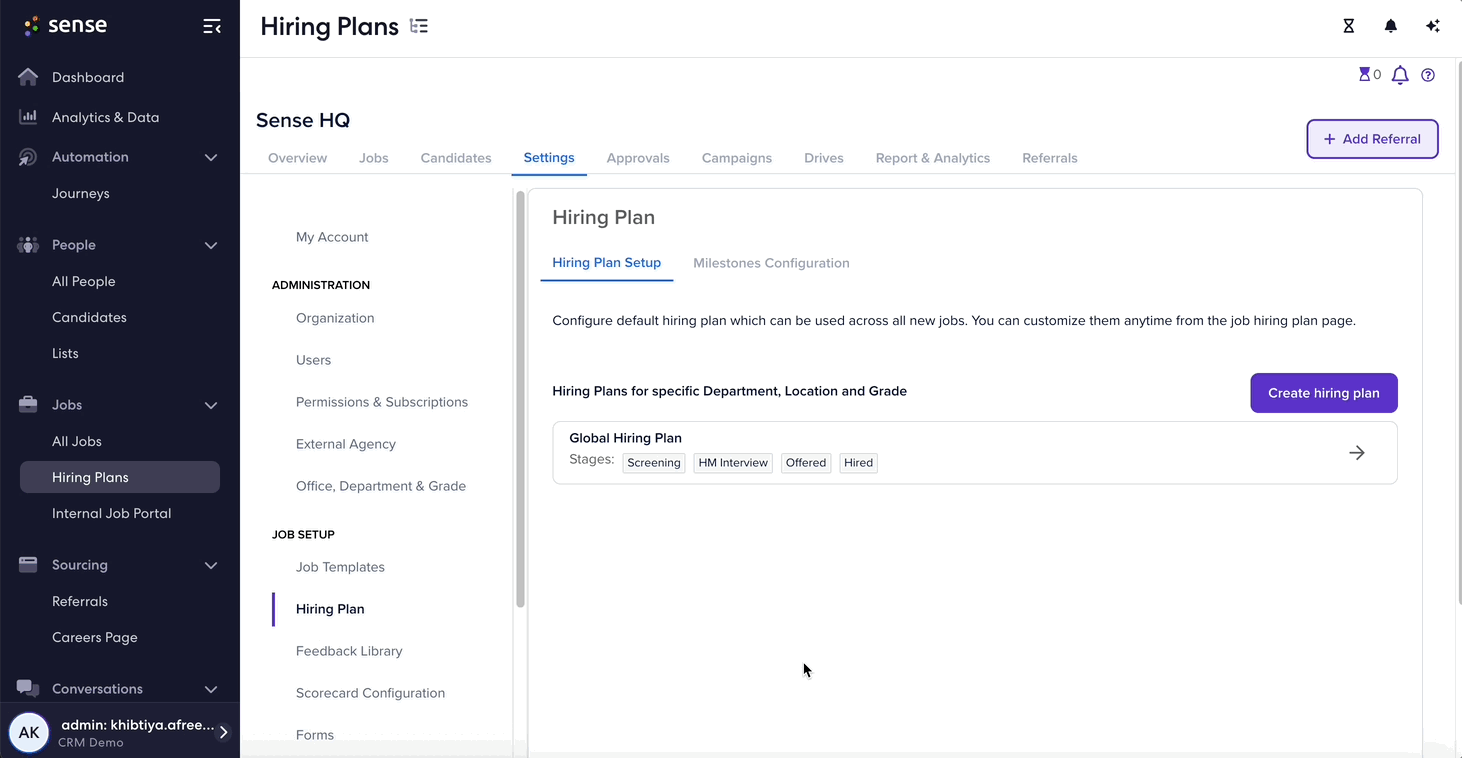Open help via question mark icon
Viewport: 1462px width, 758px height.
point(1428,75)
